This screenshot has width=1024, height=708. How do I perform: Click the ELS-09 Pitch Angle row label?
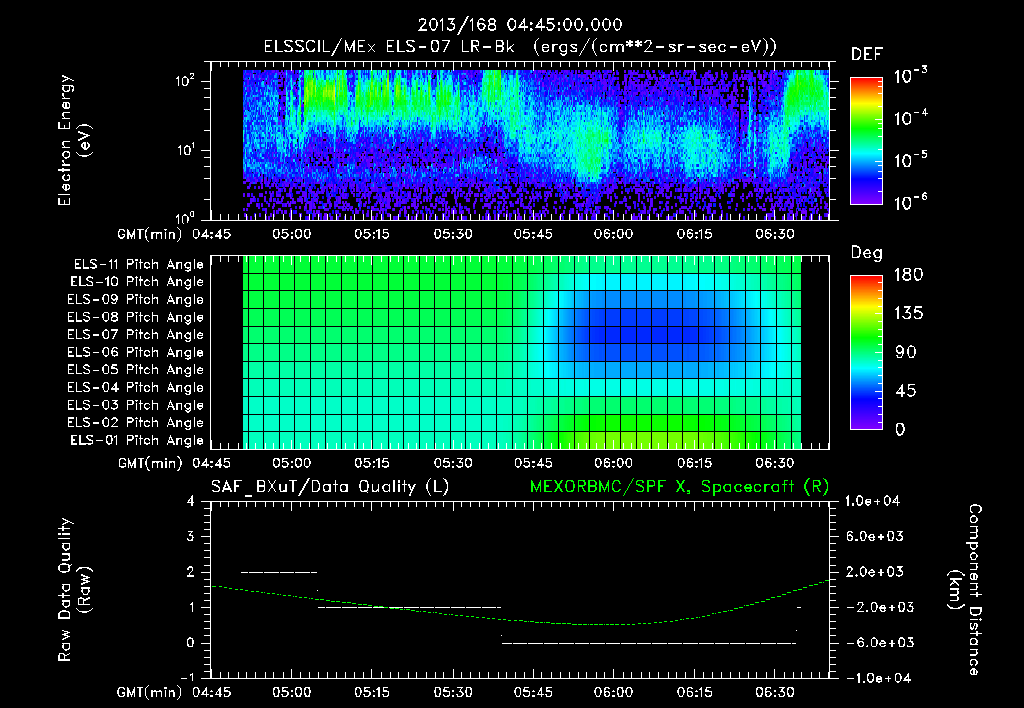point(136,300)
